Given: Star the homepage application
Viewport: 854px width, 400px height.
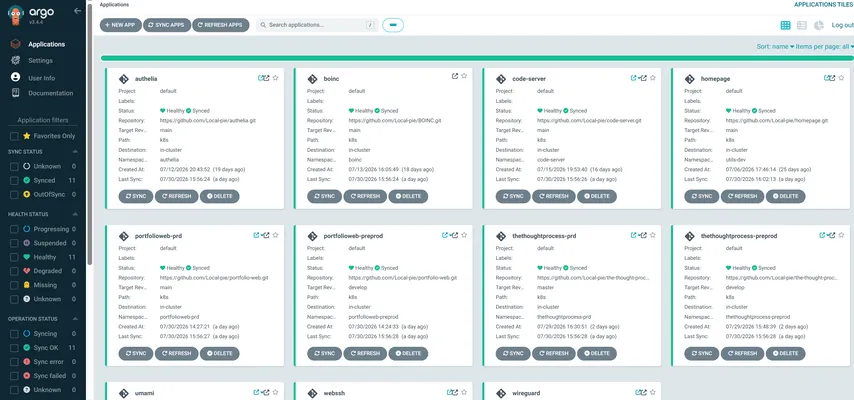Looking at the screenshot, I should [x=841, y=78].
